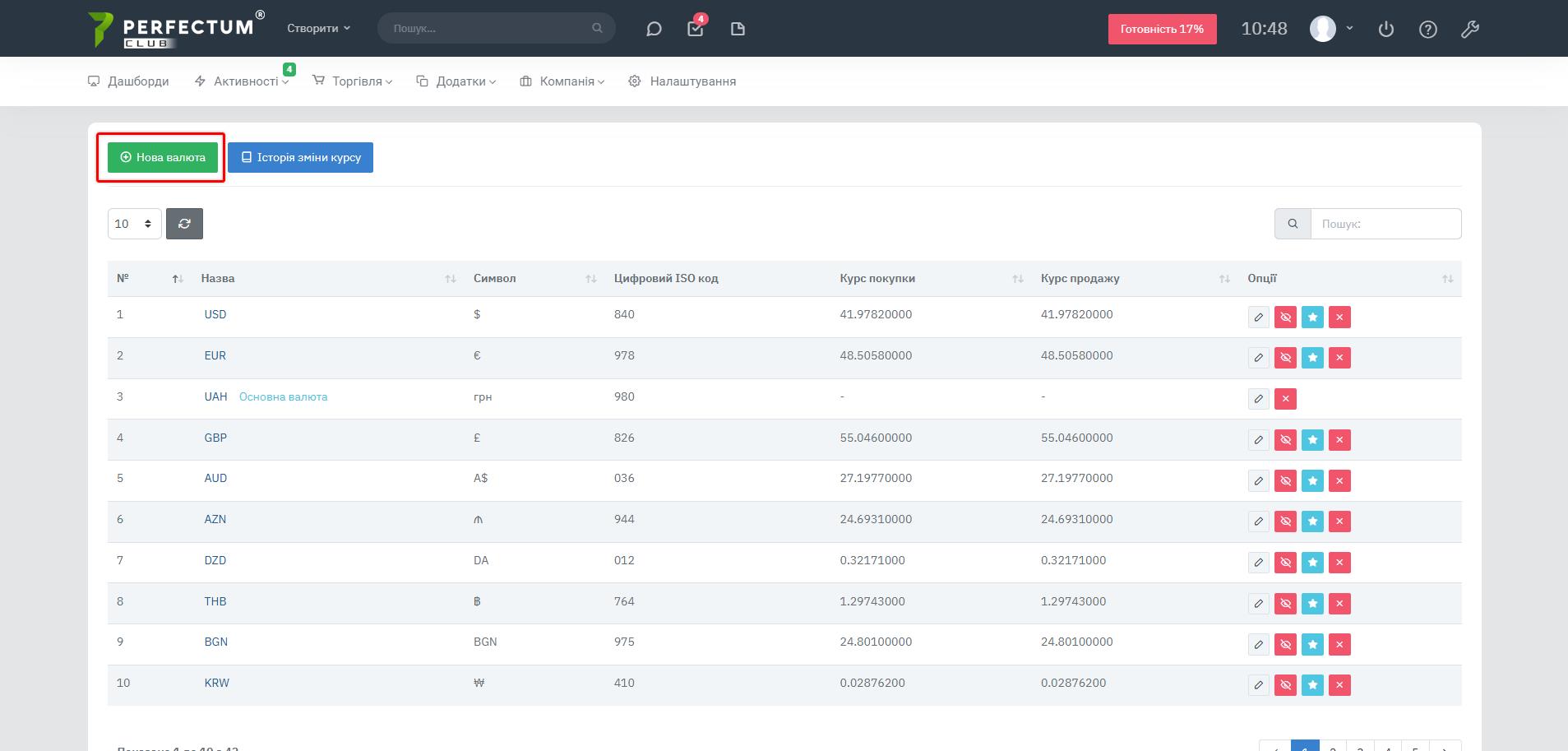Click the refresh table button
The width and height of the screenshot is (1568, 751).
coord(184,224)
